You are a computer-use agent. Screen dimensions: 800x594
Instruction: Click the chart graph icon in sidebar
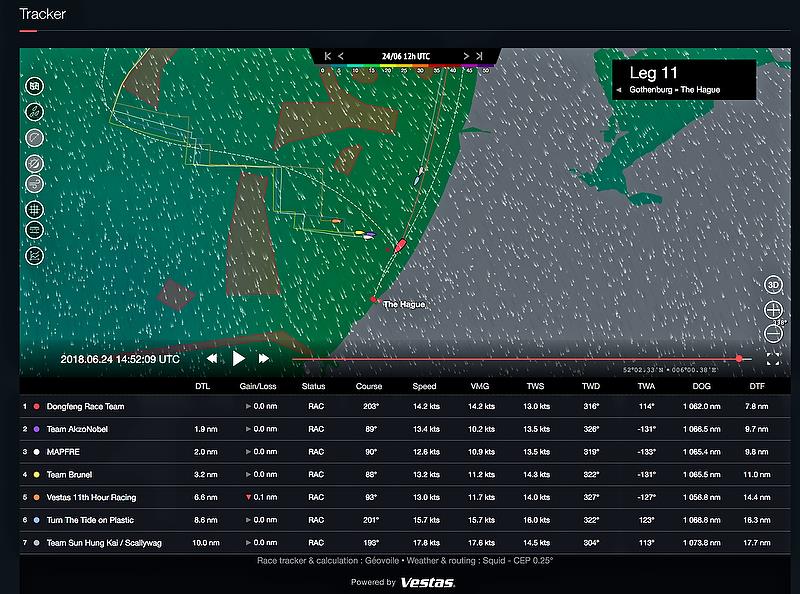34,256
